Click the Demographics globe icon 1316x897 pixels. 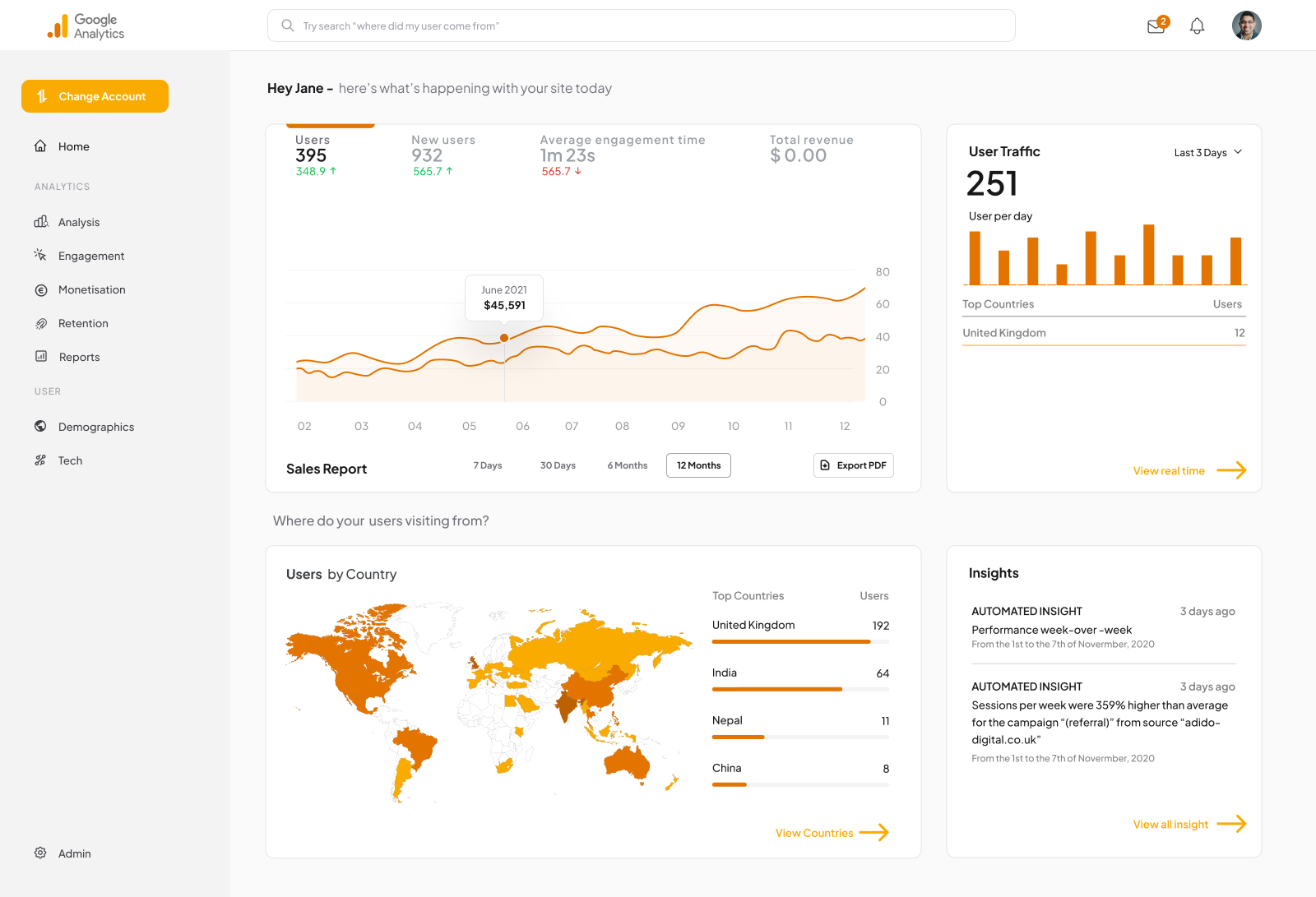pyautogui.click(x=40, y=426)
